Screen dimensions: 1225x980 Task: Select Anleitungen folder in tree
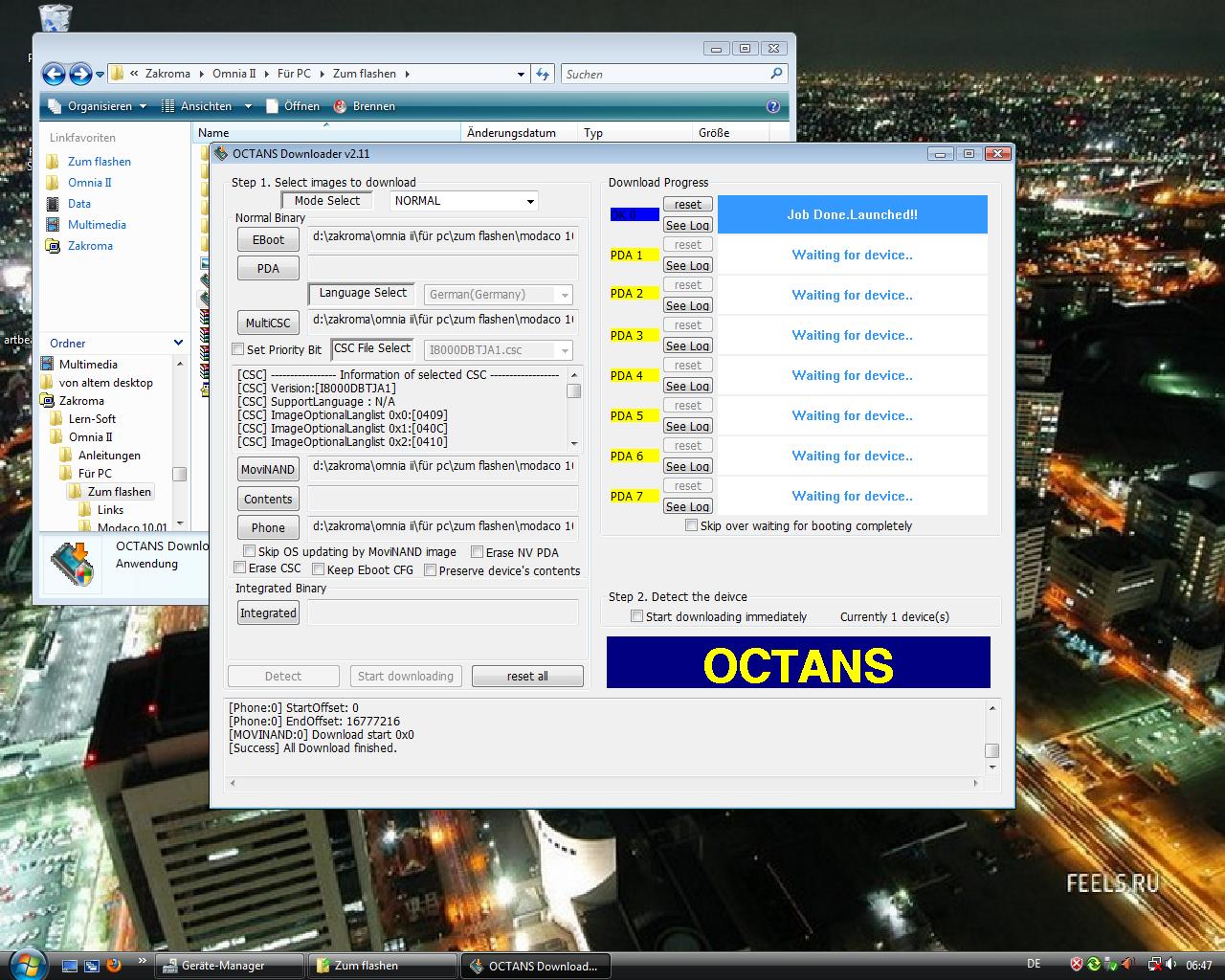click(x=109, y=456)
